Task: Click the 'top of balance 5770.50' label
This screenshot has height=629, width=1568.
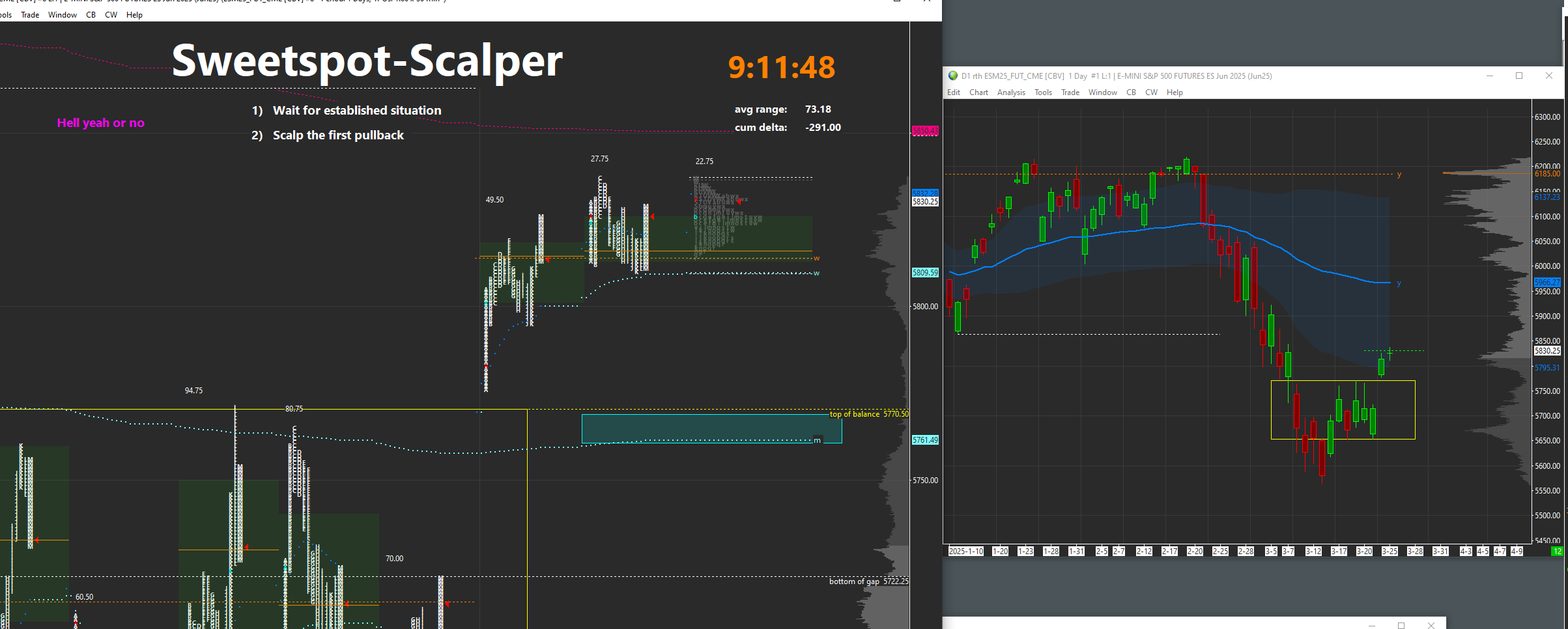Action: pos(869,414)
